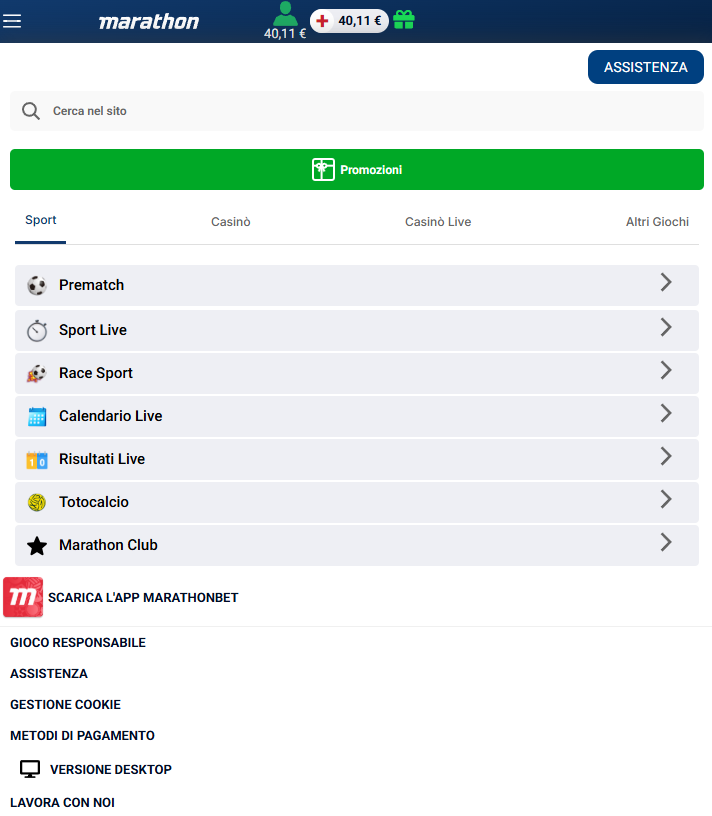Screen dimensions: 712x816
Task: Click the Risultati Live scoreboard icon
Action: coord(37,460)
